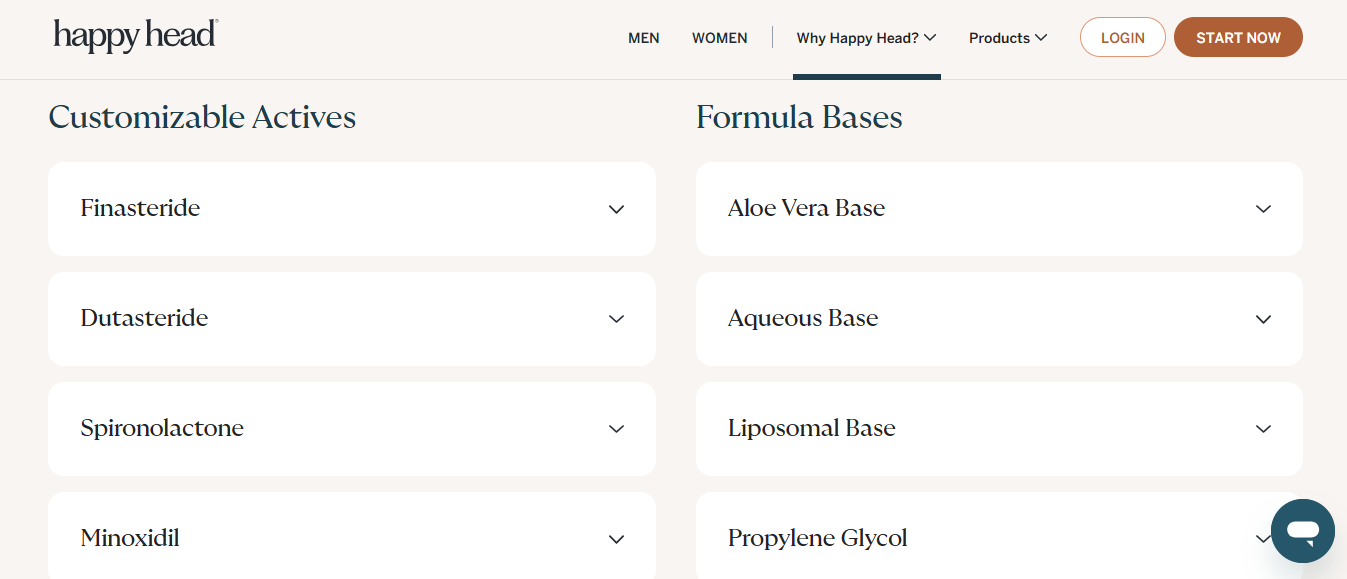This screenshot has width=1347, height=579.
Task: Click the Minoxidil chevron arrow
Action: click(x=616, y=539)
